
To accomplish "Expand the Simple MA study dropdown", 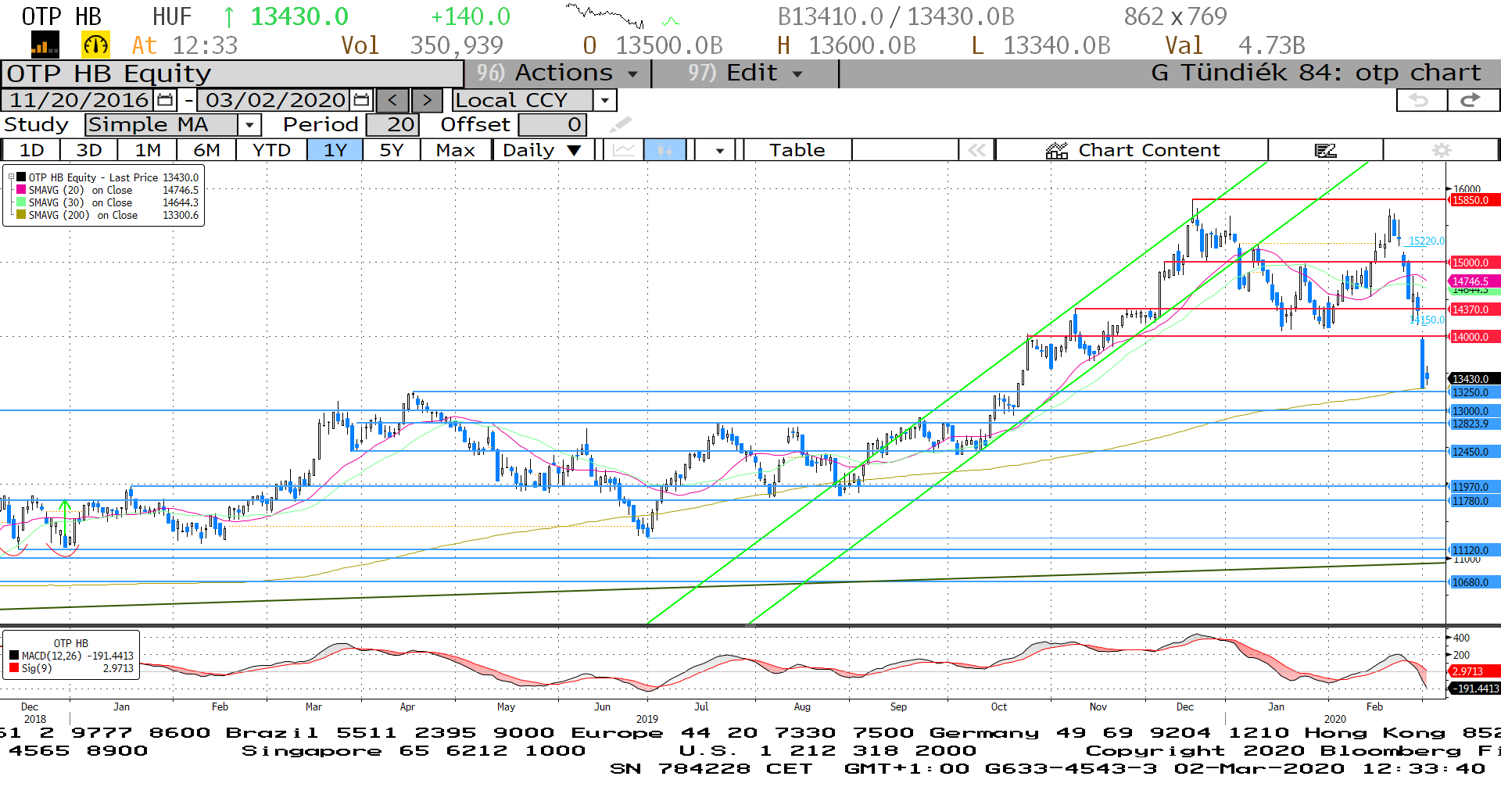I will tap(249, 124).
